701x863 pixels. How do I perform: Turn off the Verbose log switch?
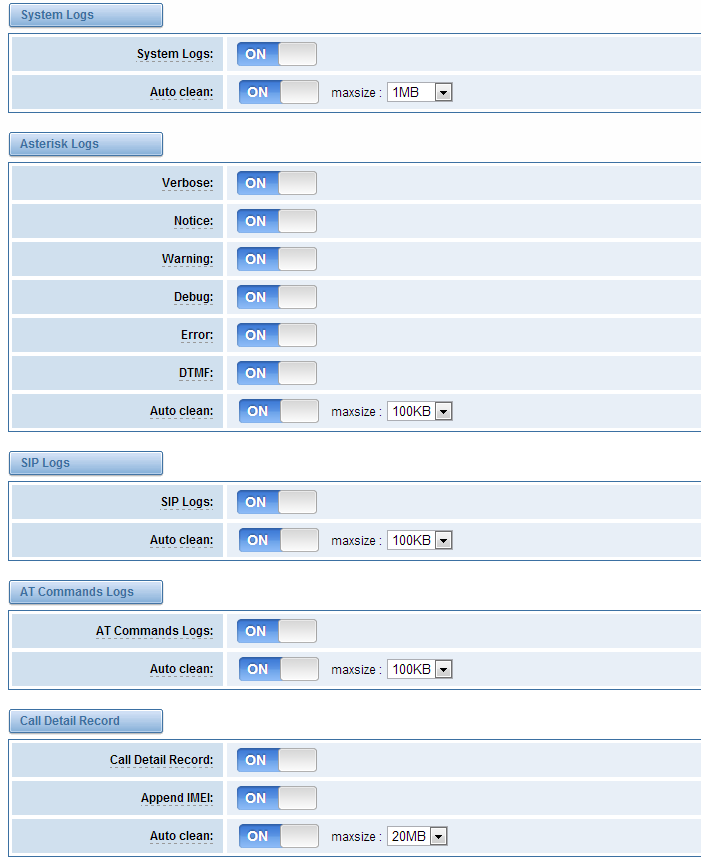[x=277, y=183]
